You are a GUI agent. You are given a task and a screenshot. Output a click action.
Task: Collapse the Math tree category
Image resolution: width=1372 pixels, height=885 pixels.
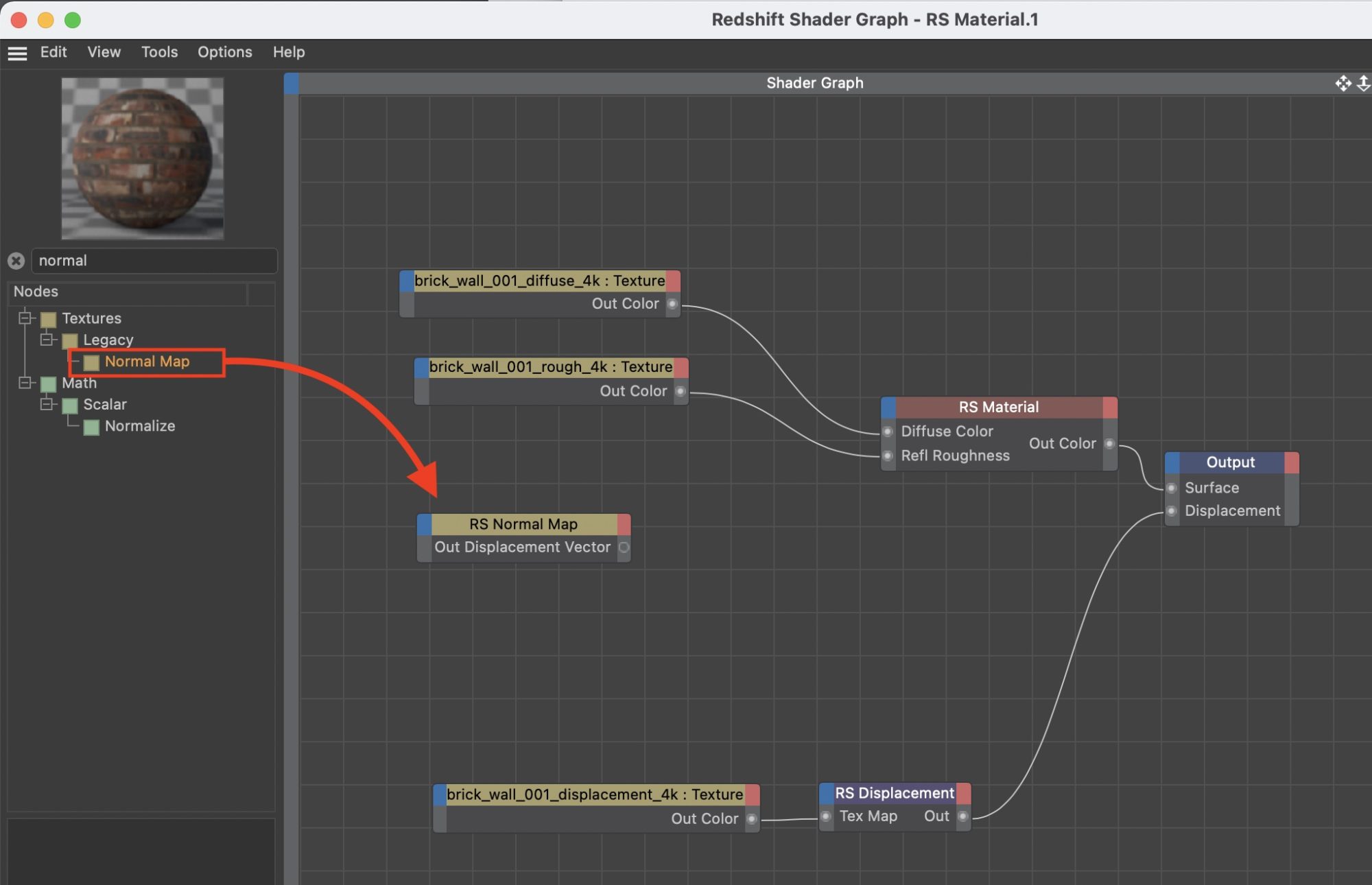(25, 383)
